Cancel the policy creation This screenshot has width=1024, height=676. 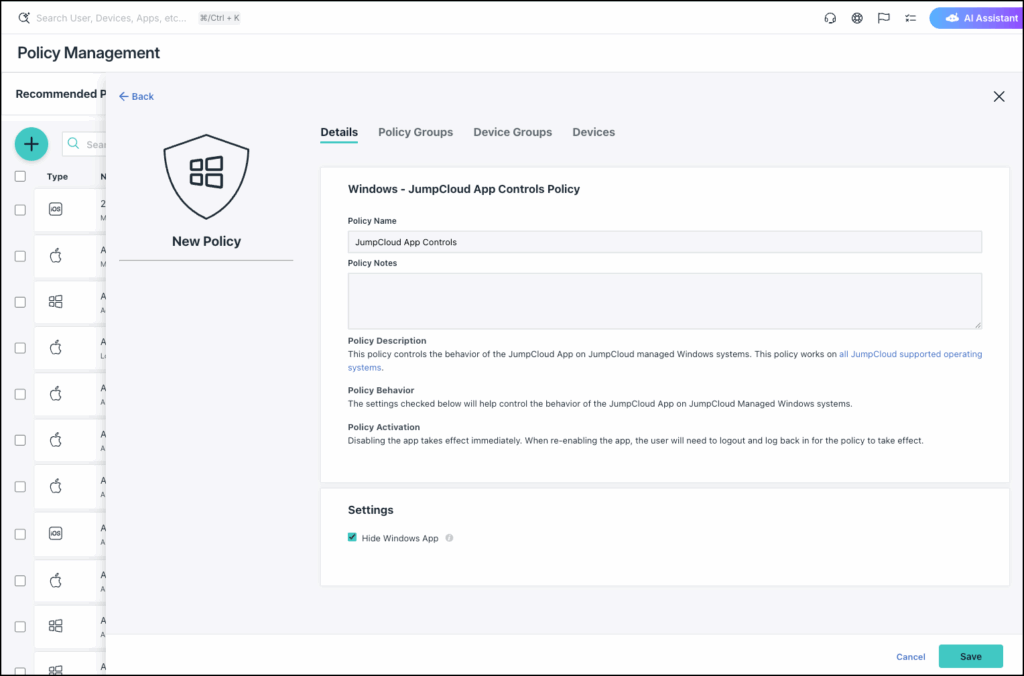coord(910,657)
